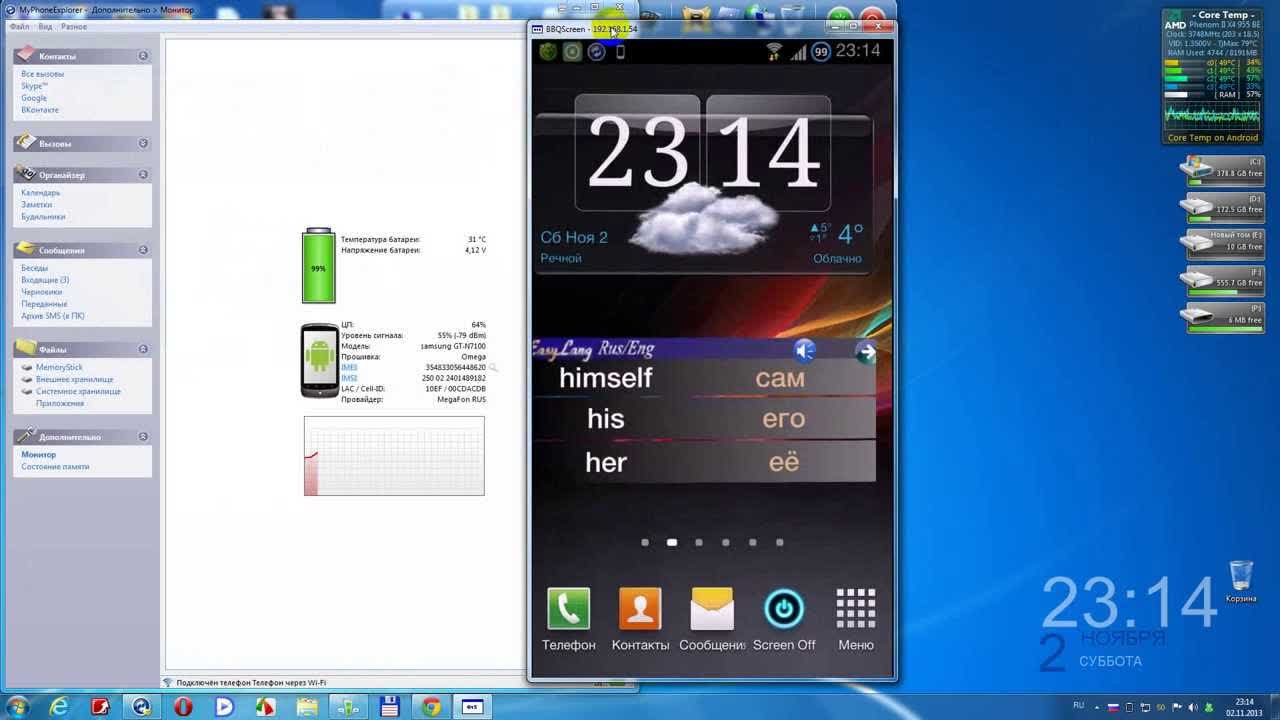Screen dimensions: 1280x720
Task: Click the IMEI link label
Action: 349,368
